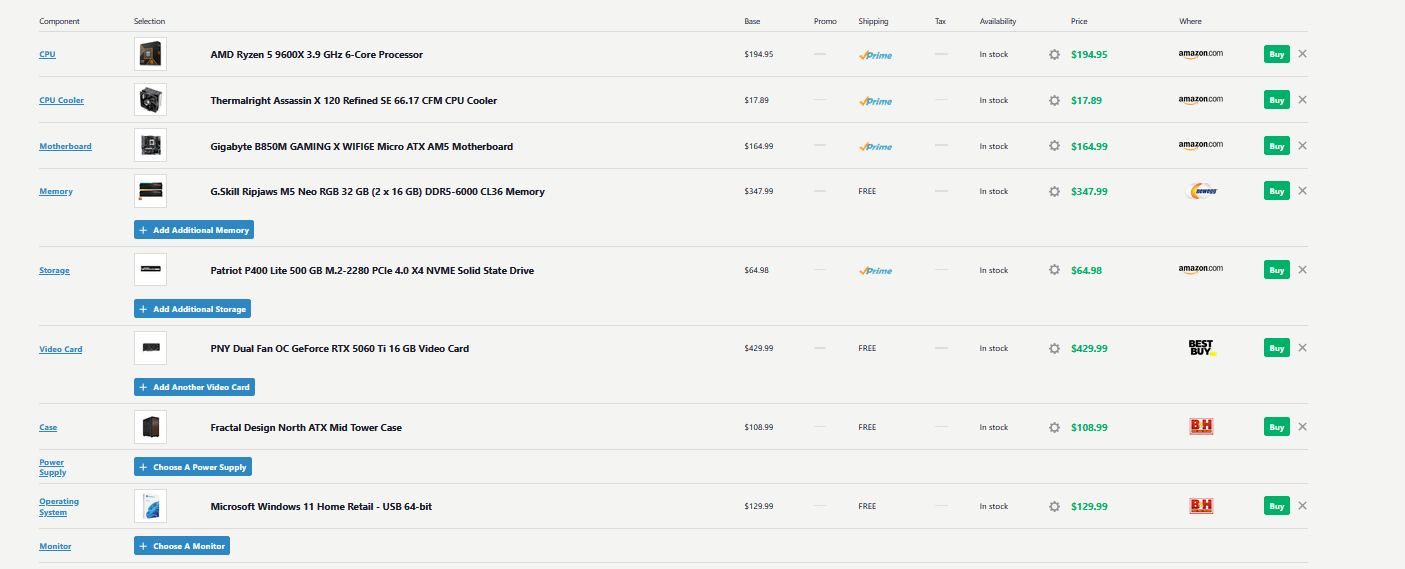Click B&H logo in Operating System row
Screen dimensions: 1405x569
coord(1201,506)
